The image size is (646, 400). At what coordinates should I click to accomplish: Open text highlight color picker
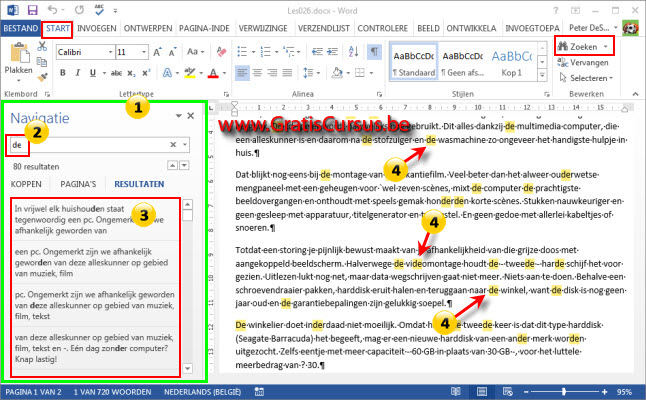(190, 73)
